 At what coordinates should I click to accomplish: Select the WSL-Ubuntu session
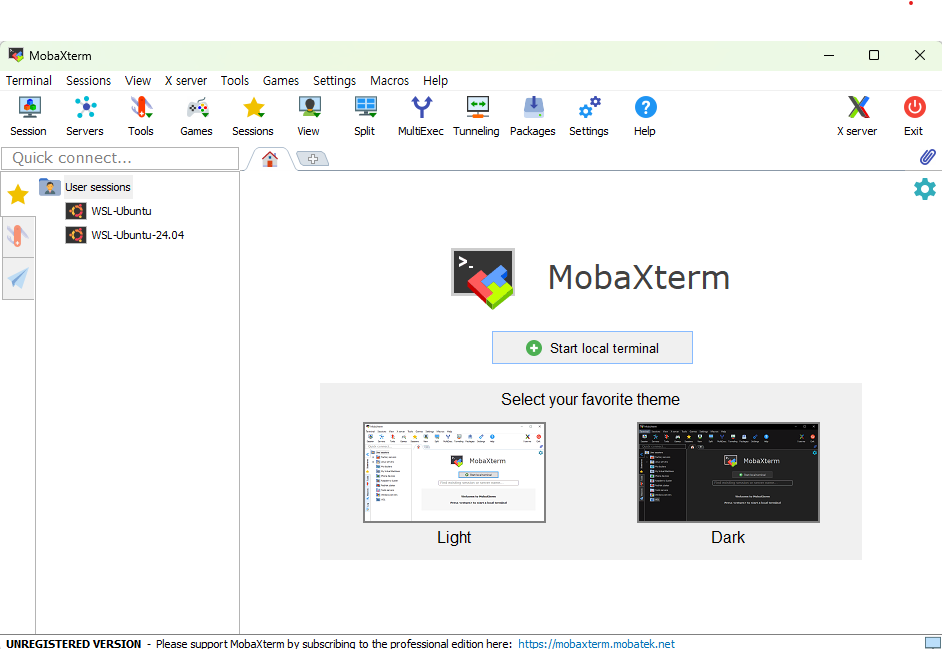[121, 211]
